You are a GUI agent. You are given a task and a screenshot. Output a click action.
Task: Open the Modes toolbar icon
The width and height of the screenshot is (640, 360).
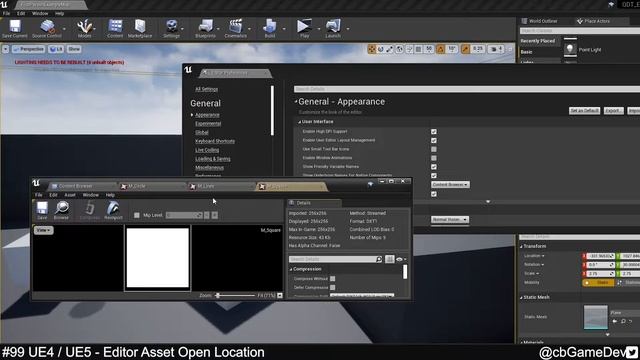[x=84, y=29]
